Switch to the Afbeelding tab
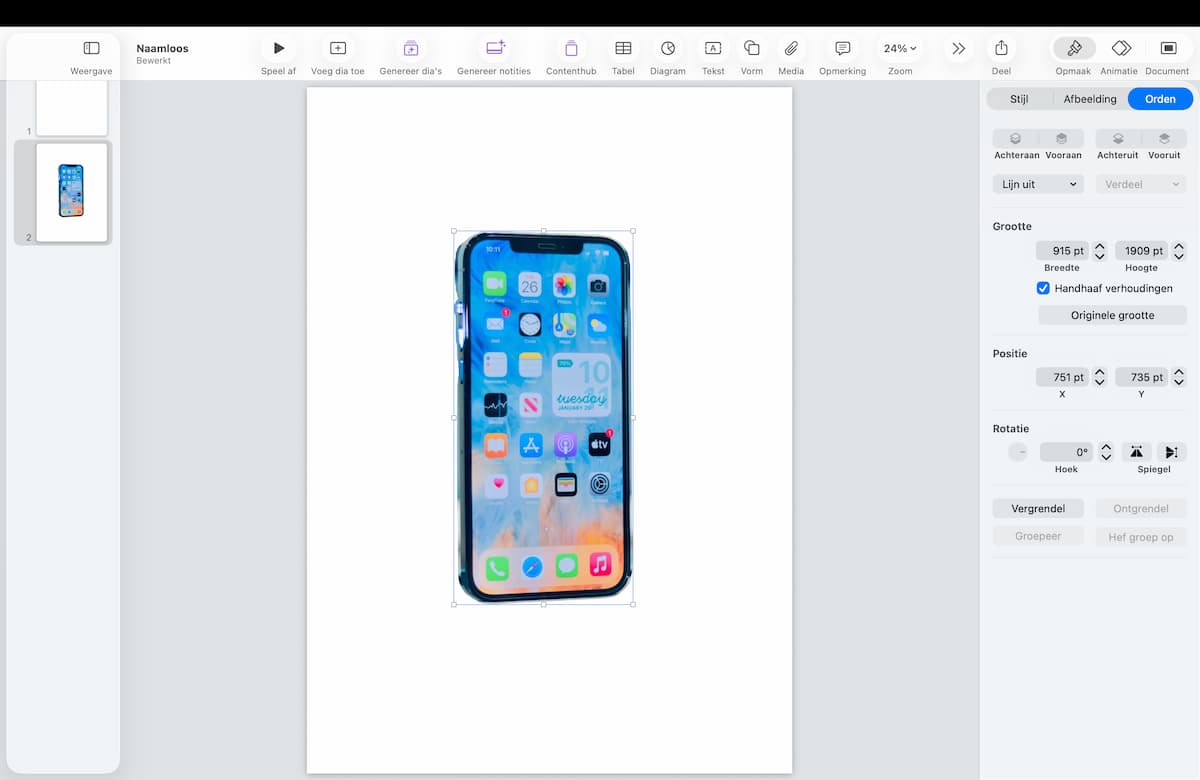 [x=1090, y=99]
